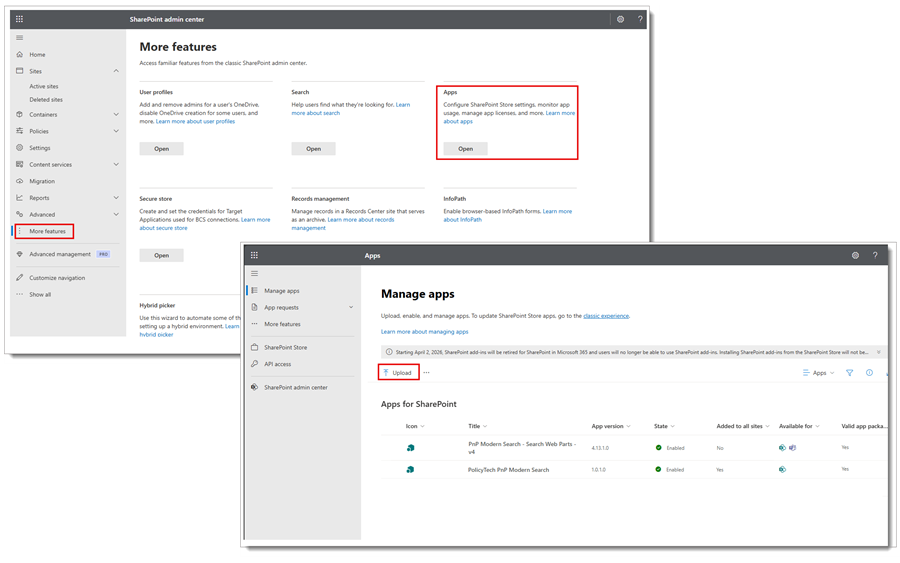The width and height of the screenshot is (900, 563).
Task: Go to Active sites in navigation
Action: (x=44, y=86)
